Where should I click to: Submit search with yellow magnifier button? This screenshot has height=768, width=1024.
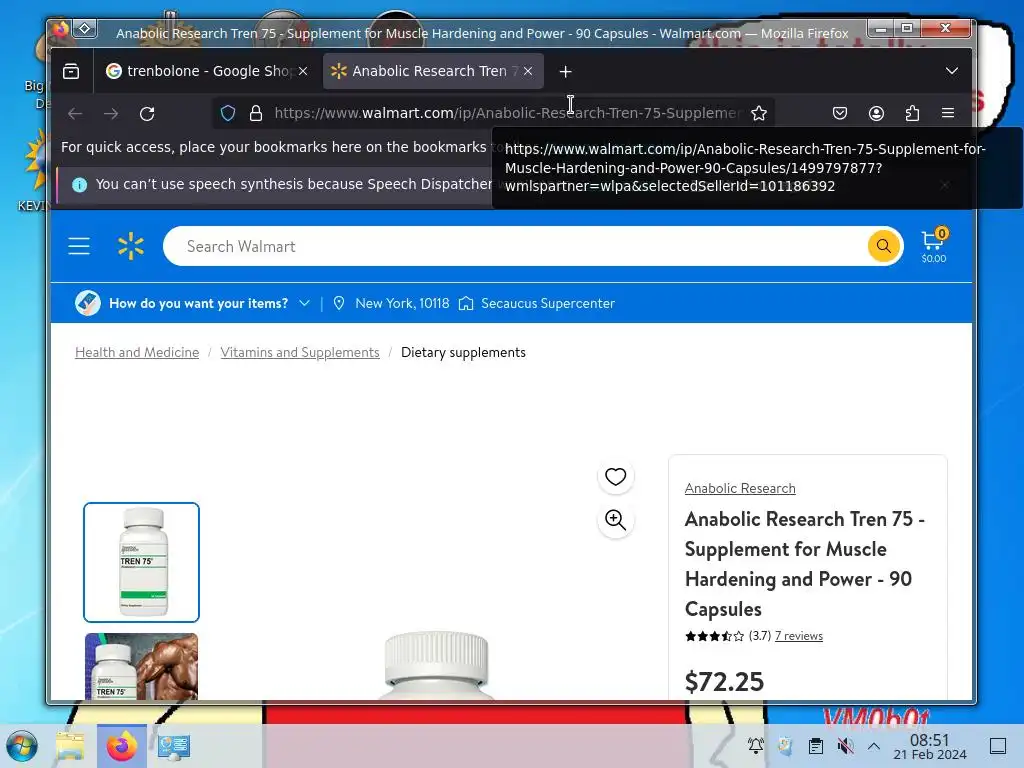[x=884, y=246]
